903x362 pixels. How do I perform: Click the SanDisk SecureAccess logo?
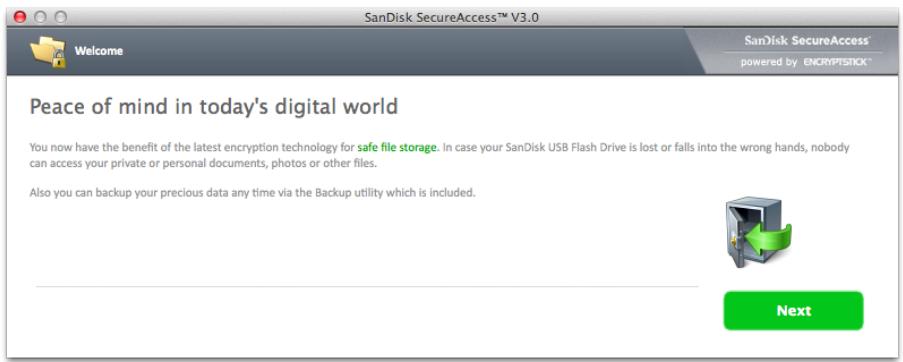tap(806, 40)
